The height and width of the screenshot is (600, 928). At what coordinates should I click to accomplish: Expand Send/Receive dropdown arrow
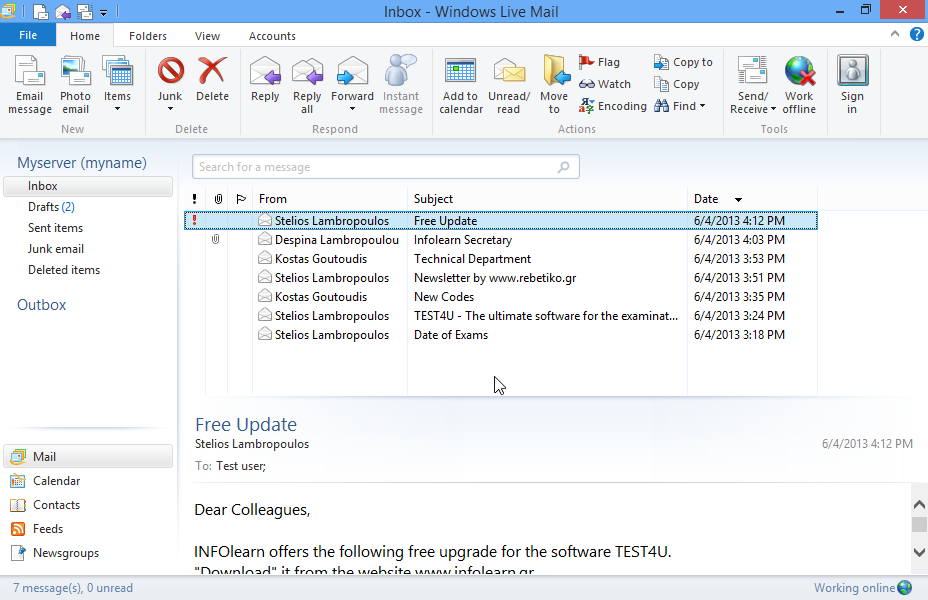point(773,109)
